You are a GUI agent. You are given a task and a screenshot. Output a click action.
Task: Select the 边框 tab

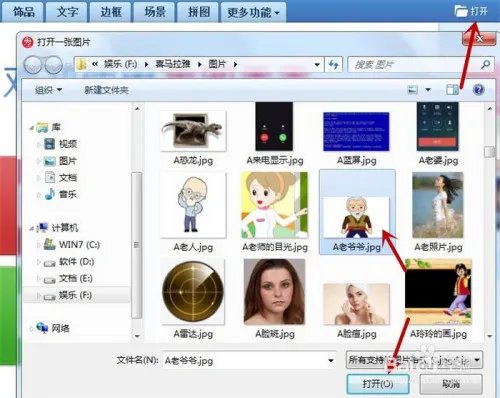[110, 12]
